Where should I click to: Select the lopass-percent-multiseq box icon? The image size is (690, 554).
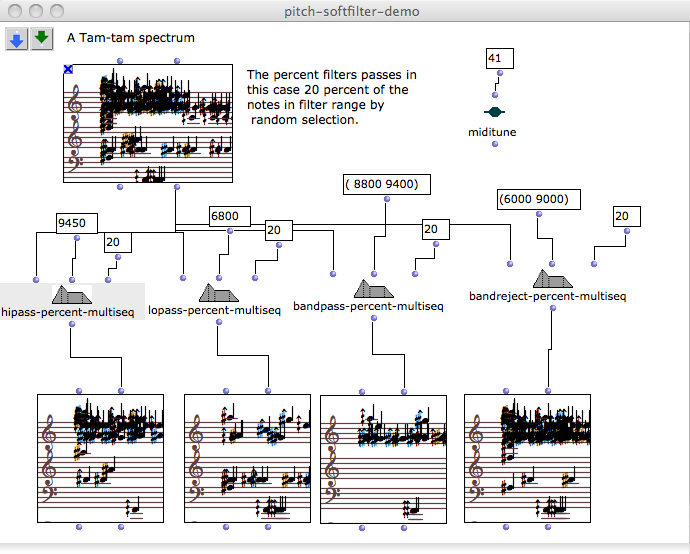[219, 293]
